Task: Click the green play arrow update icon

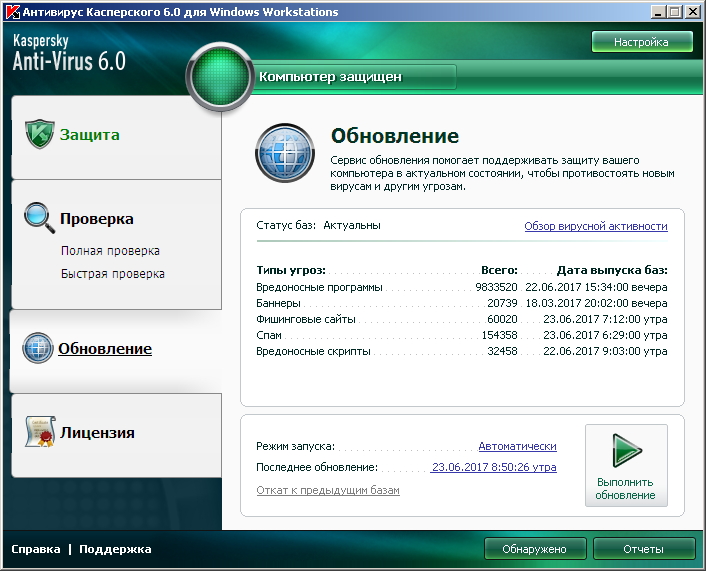Action: pyautogui.click(x=626, y=453)
